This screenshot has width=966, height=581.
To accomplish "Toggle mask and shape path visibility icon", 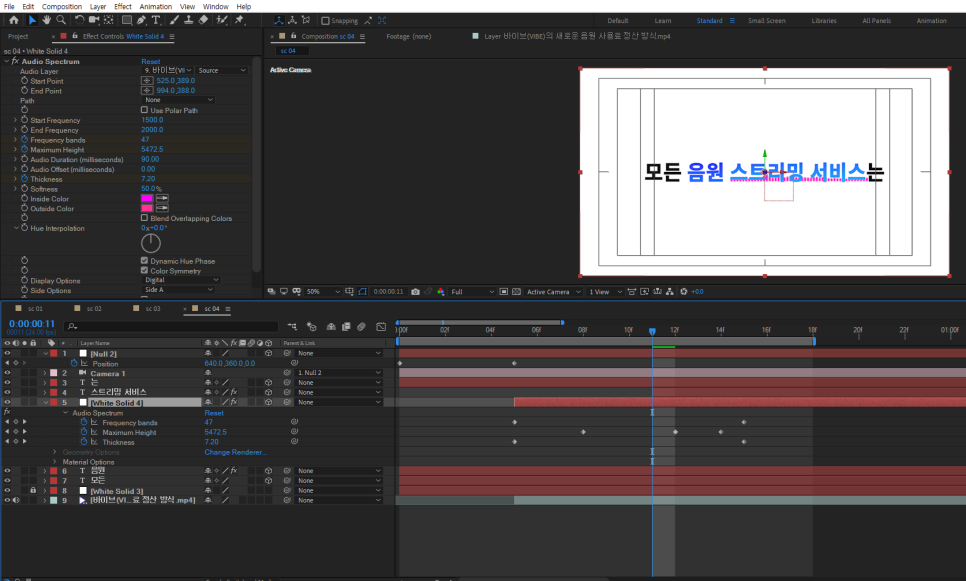I will click(x=362, y=291).
